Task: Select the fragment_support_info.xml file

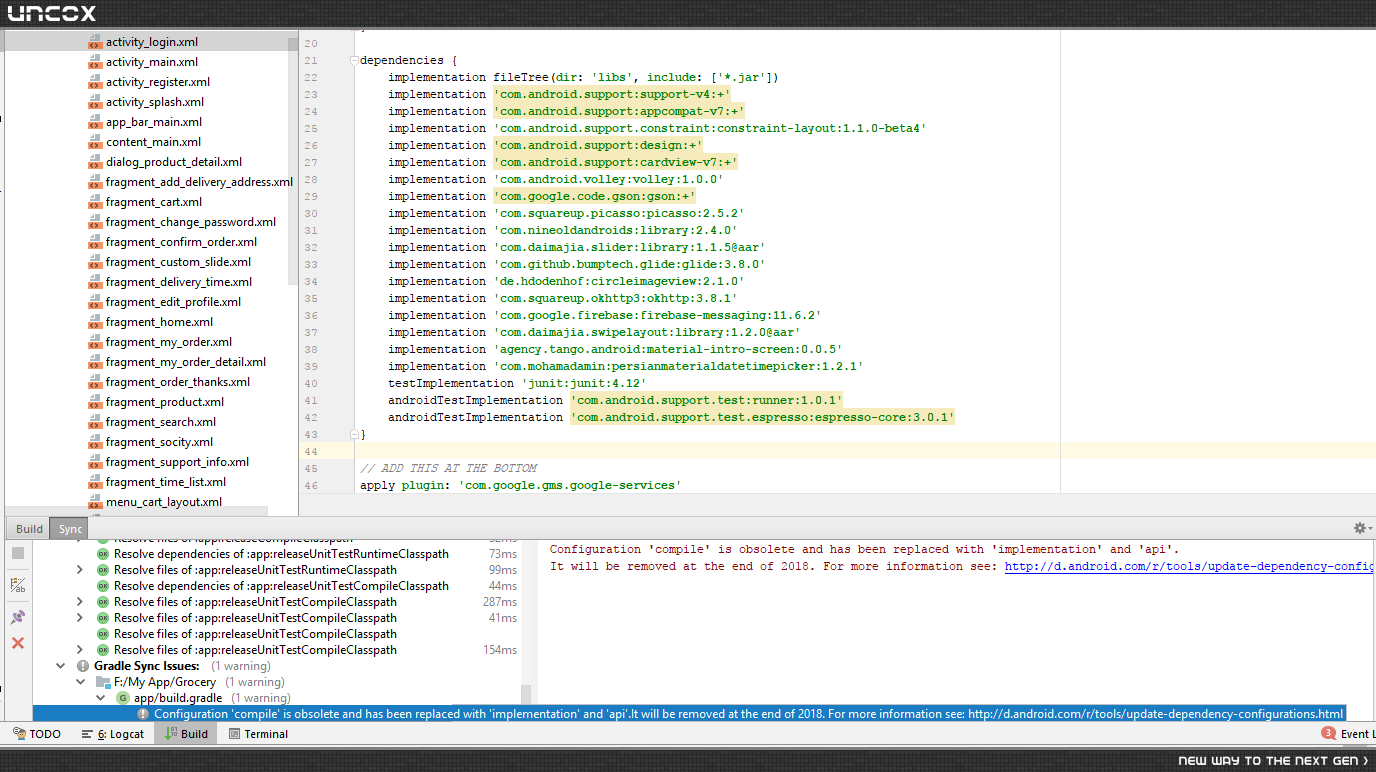Action: 177,462
